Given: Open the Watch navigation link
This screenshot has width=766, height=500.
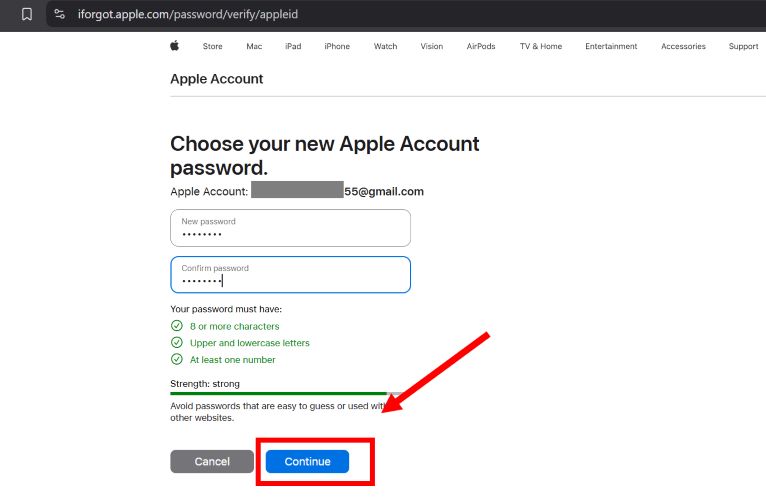Looking at the screenshot, I should click(x=385, y=46).
